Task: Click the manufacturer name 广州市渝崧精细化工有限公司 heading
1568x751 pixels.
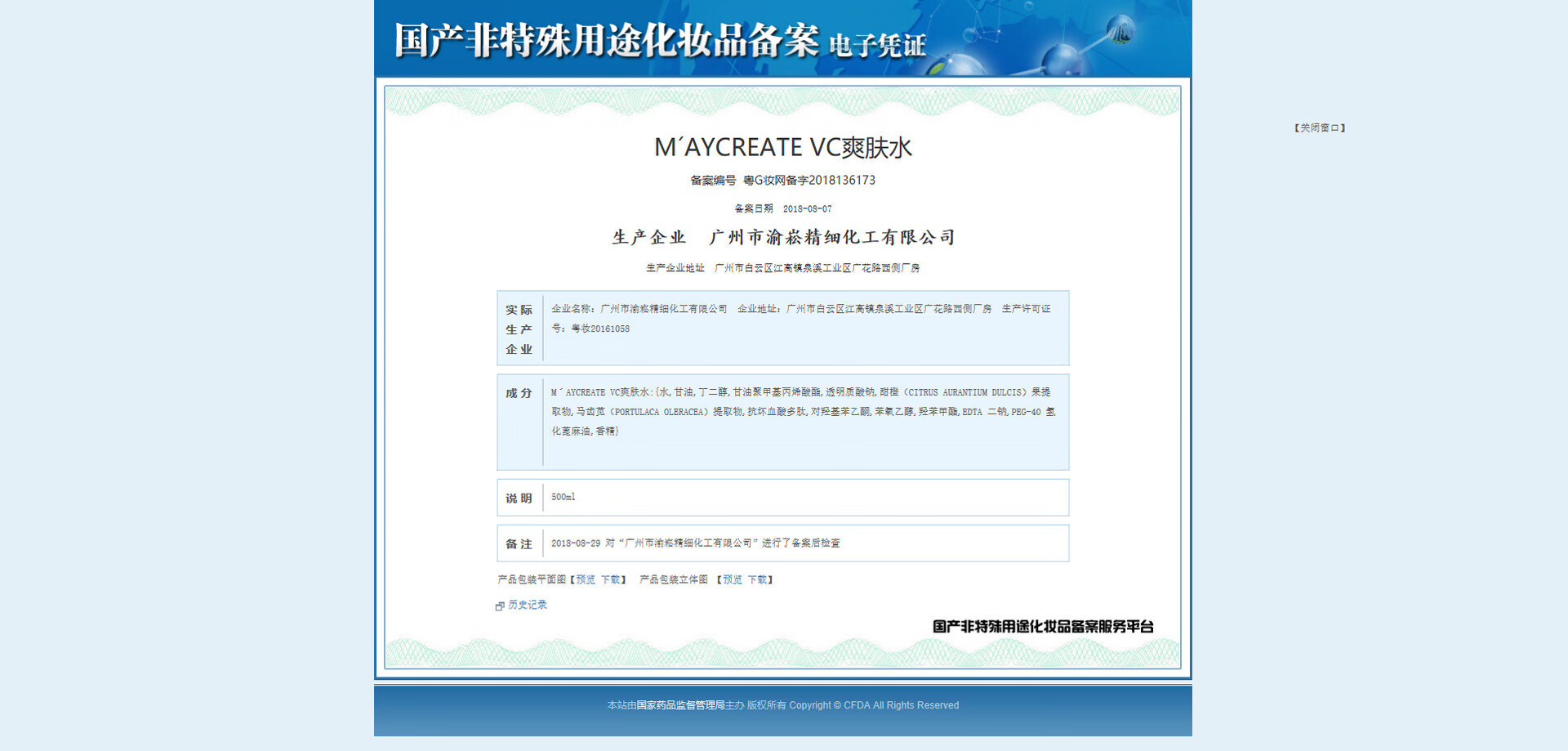Action: [831, 238]
